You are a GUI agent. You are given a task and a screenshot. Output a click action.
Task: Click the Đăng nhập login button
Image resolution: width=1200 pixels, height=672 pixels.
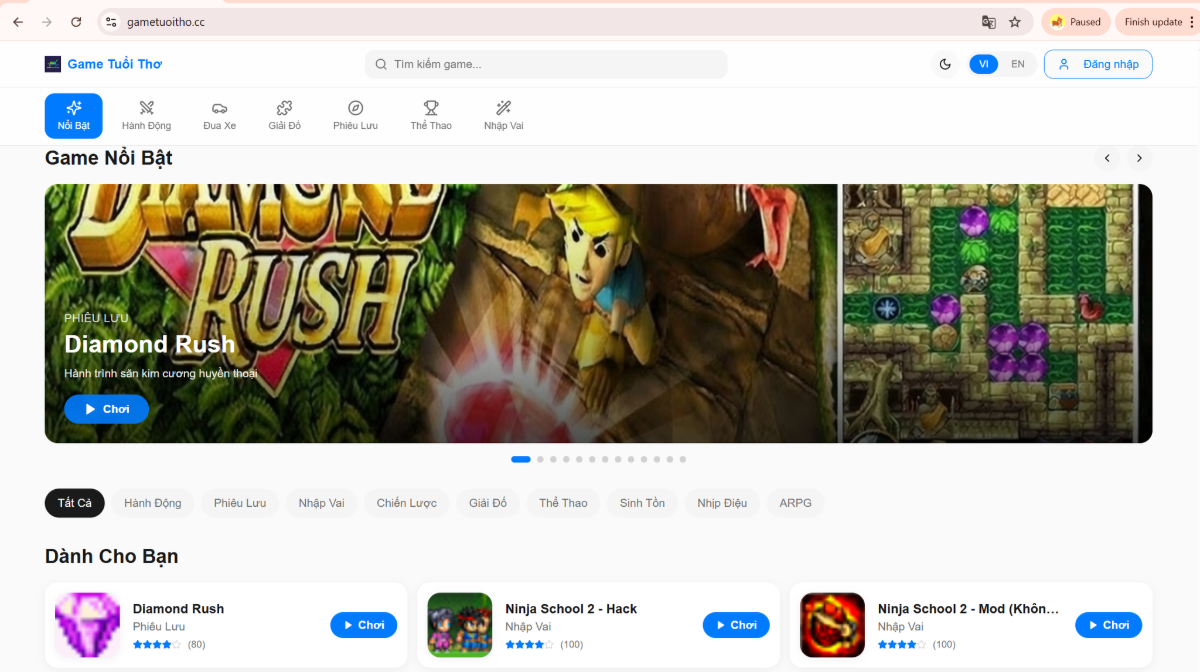pos(1098,63)
